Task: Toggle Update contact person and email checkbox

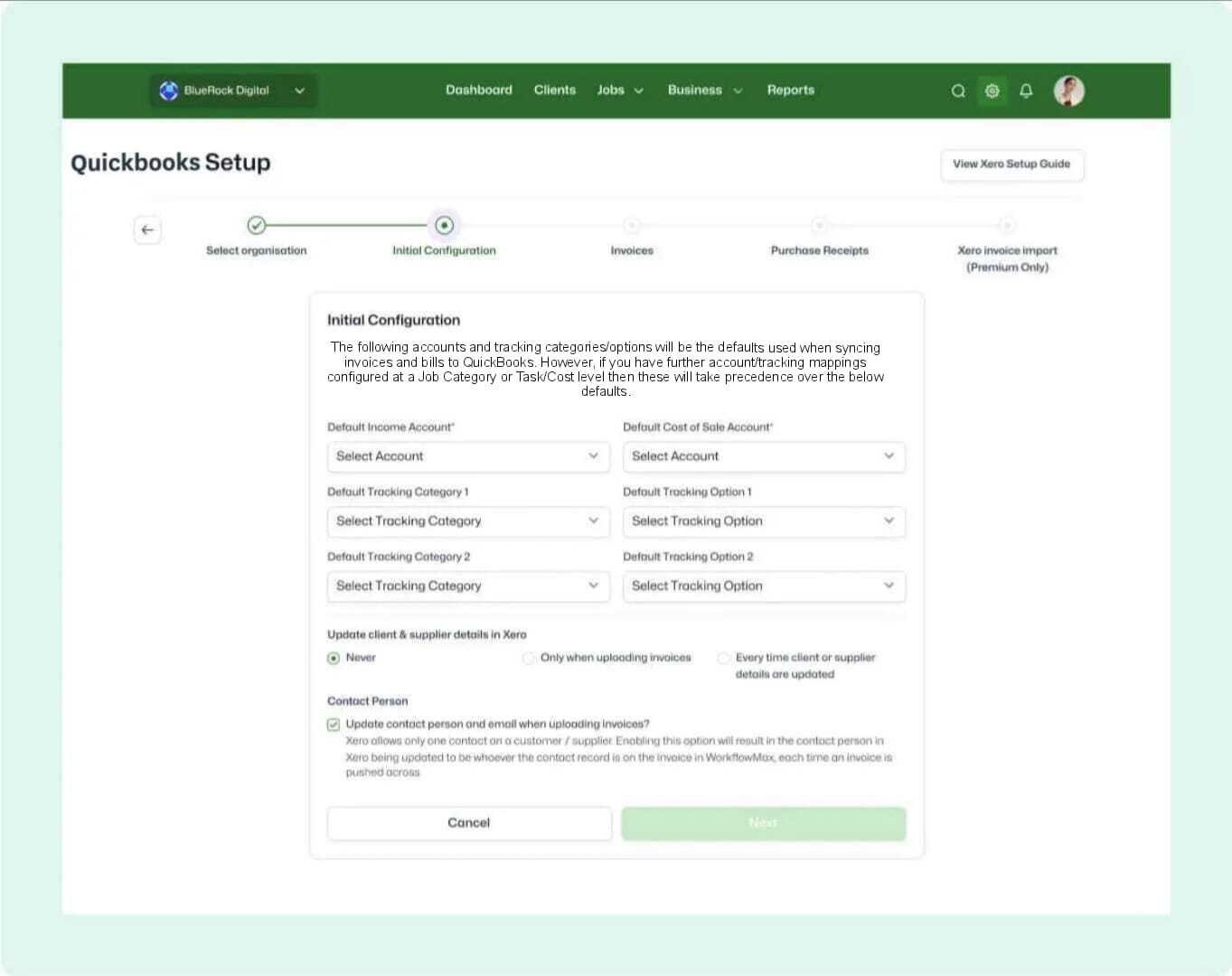Action: pos(334,725)
